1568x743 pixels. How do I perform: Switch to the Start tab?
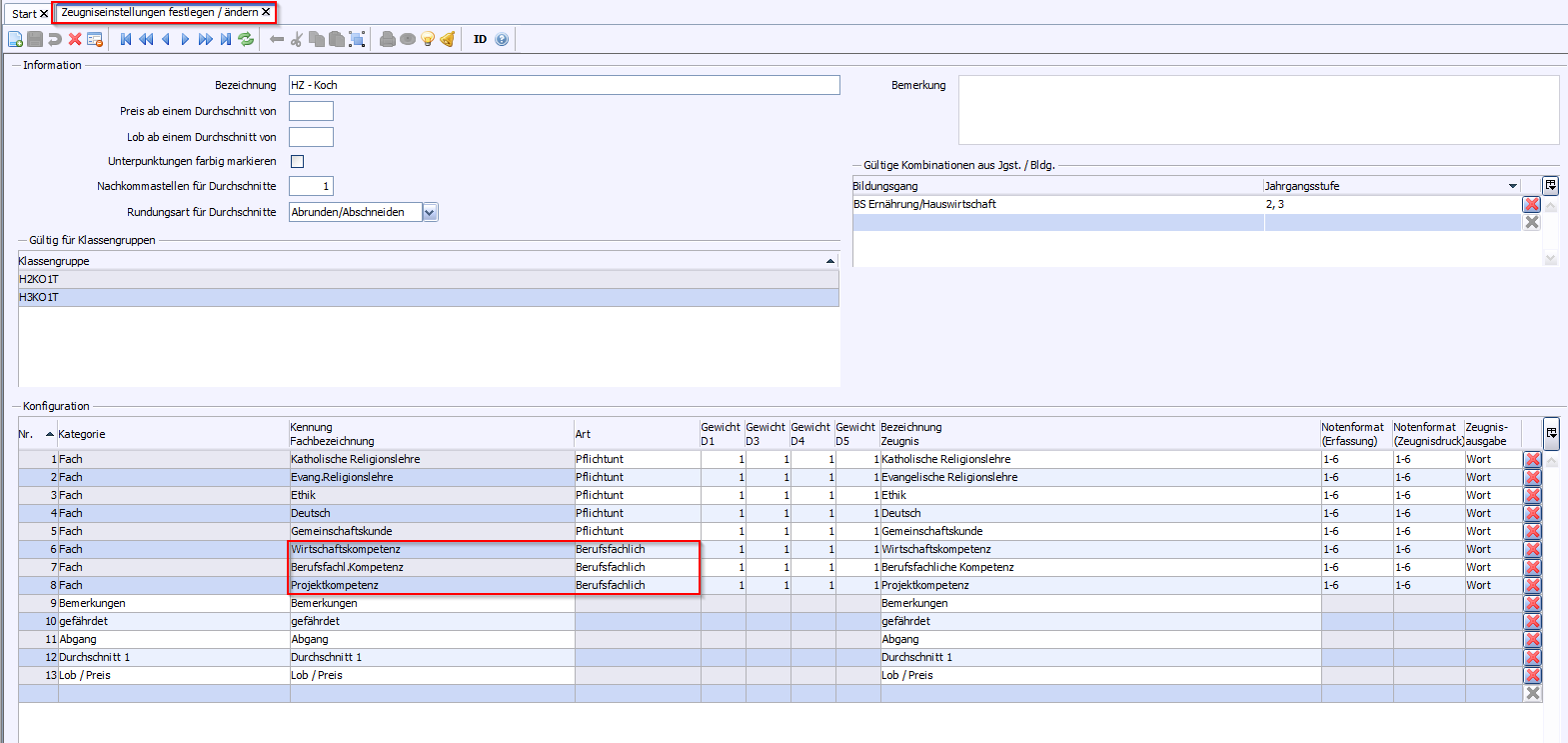[24, 14]
